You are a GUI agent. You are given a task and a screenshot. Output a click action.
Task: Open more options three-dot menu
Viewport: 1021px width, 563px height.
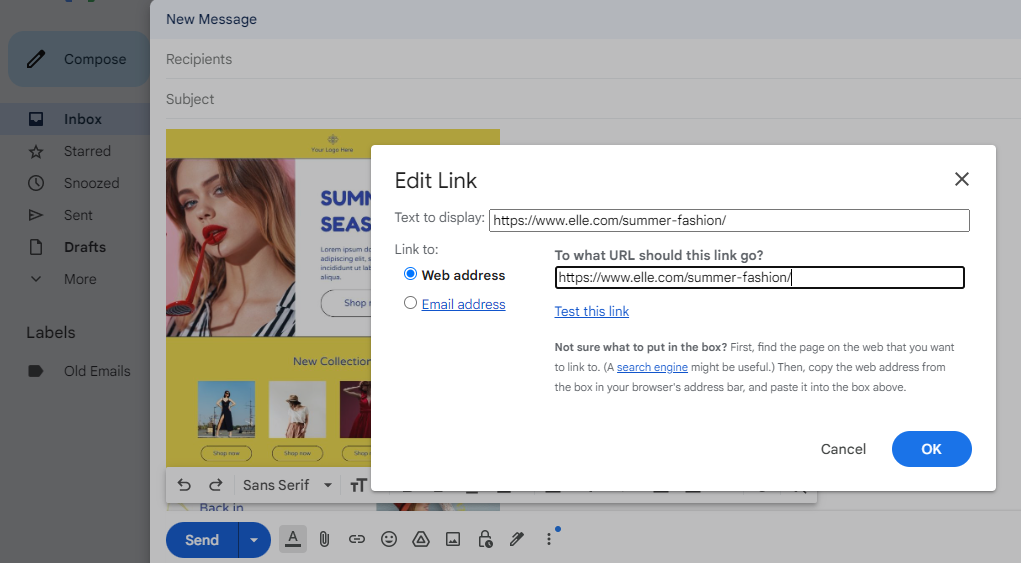tap(549, 539)
